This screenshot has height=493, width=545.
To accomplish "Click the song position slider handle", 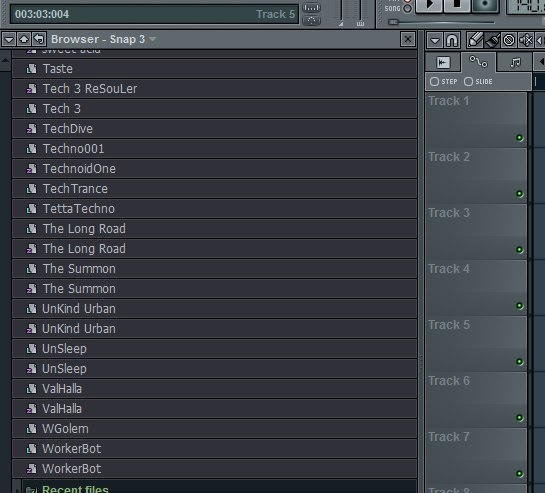I will click(393, 22).
